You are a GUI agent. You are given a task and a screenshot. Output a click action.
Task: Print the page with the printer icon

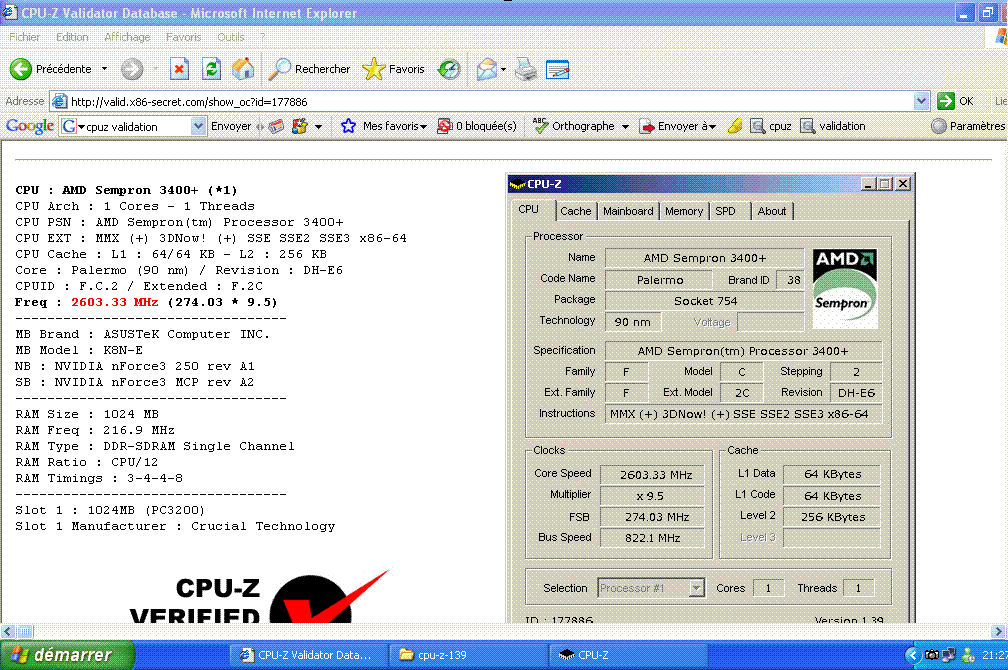(x=526, y=69)
